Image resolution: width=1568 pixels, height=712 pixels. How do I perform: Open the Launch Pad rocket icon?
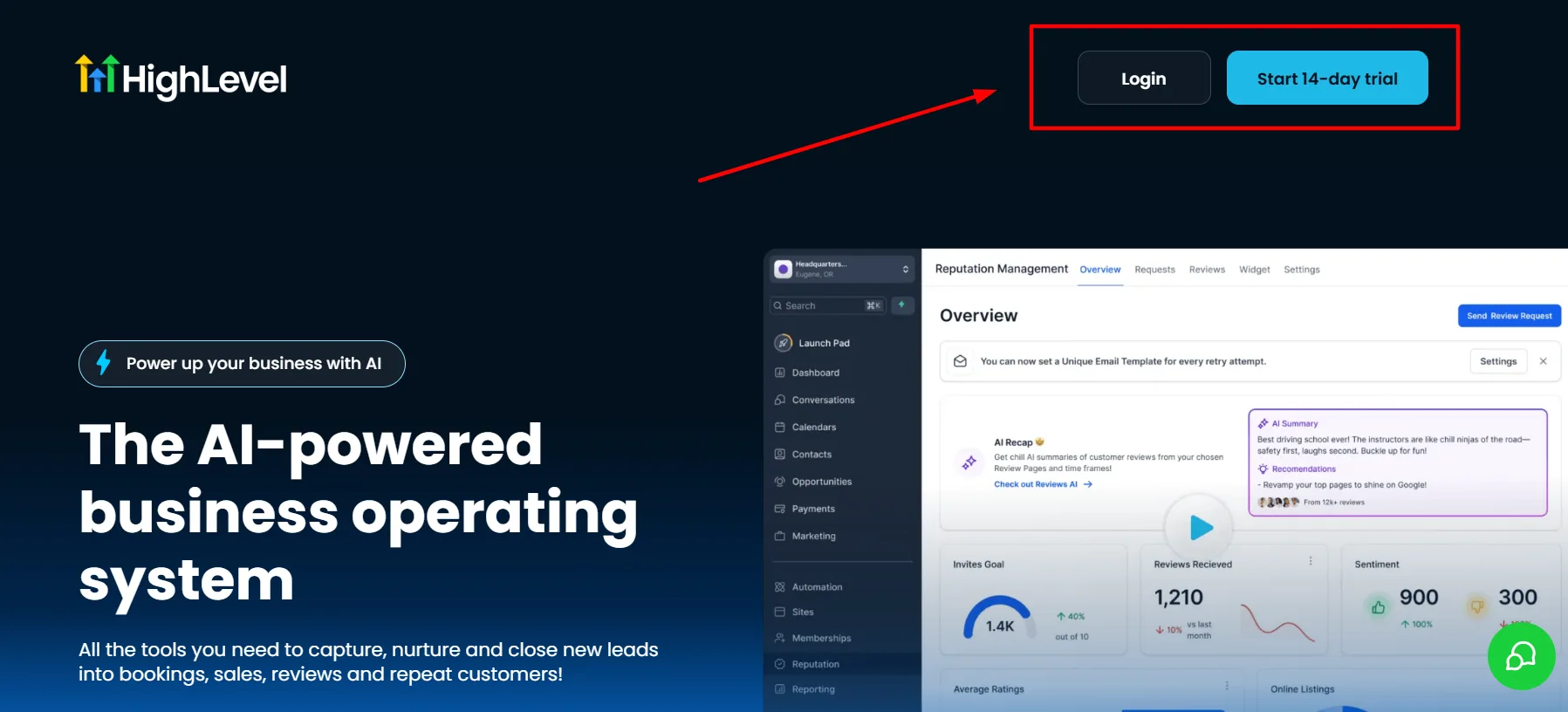[x=784, y=343]
